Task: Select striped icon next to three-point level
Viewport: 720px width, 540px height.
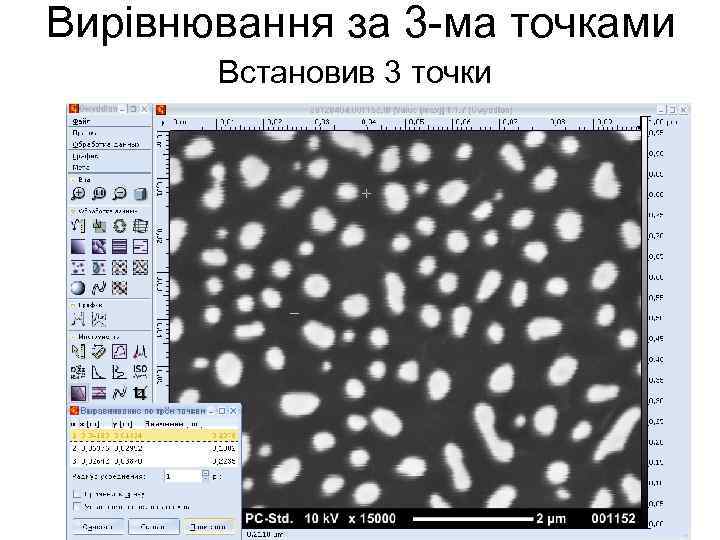Action: click(99, 393)
